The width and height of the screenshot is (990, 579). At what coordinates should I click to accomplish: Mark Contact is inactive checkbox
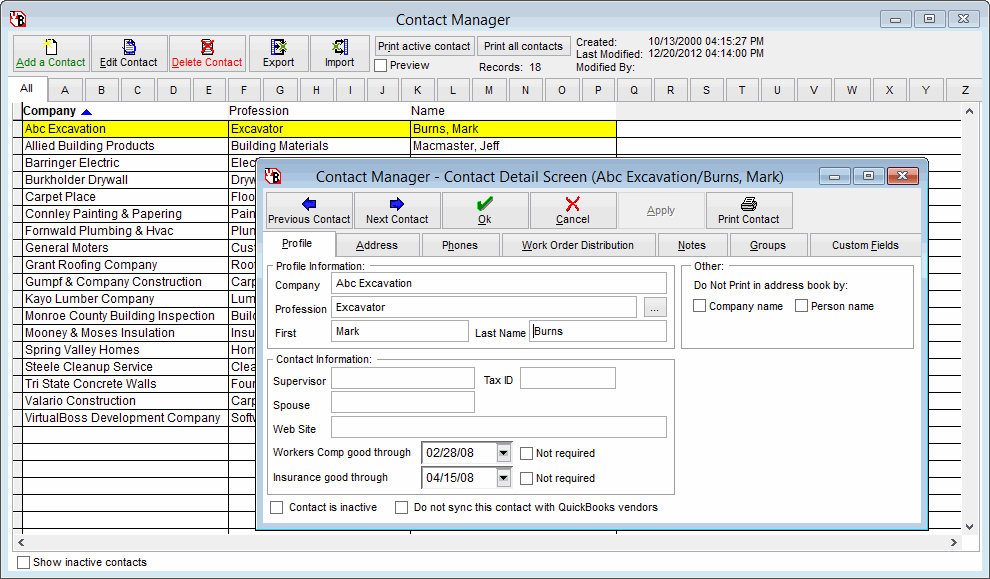[277, 508]
